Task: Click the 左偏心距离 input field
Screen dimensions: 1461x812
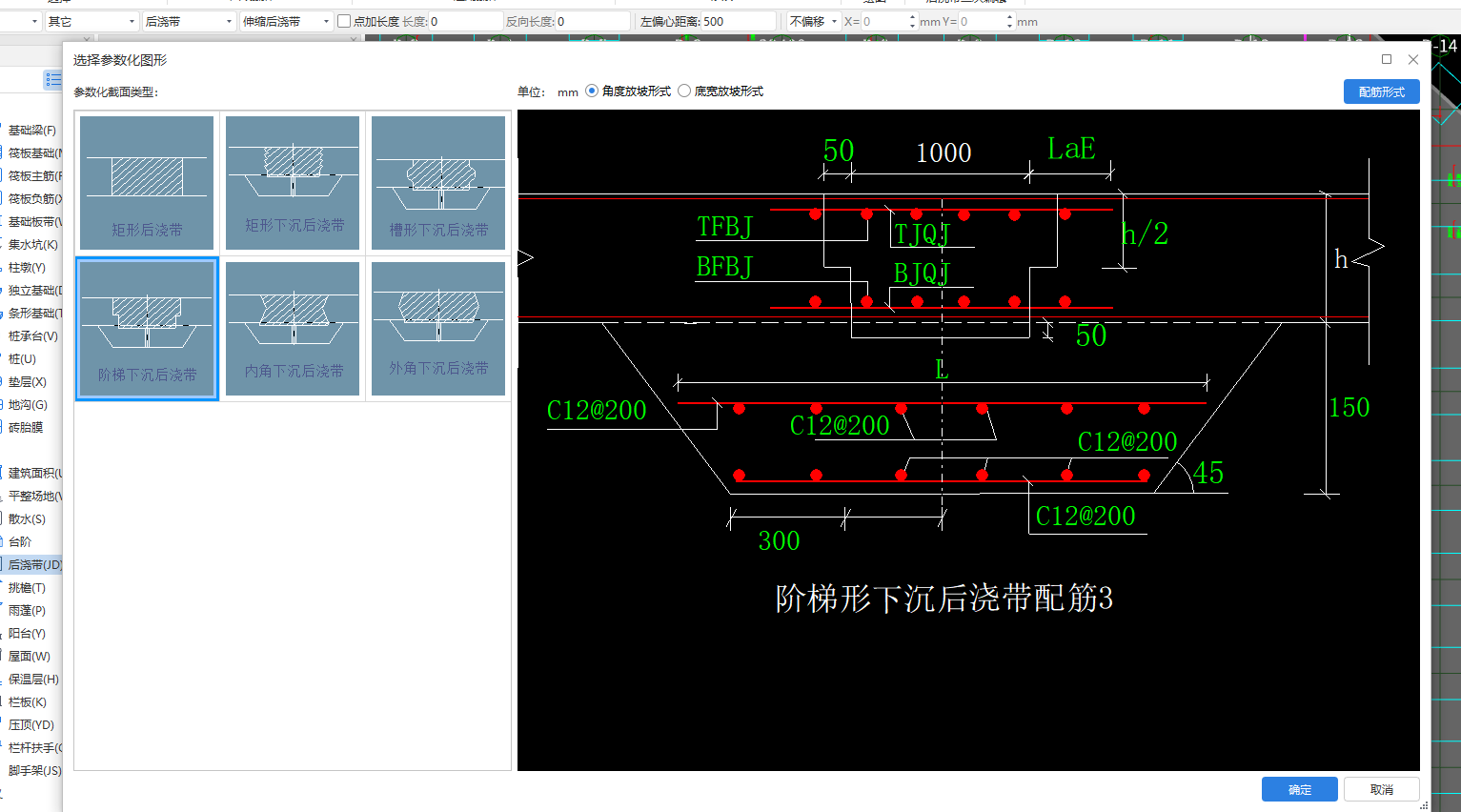Action: pos(739,21)
